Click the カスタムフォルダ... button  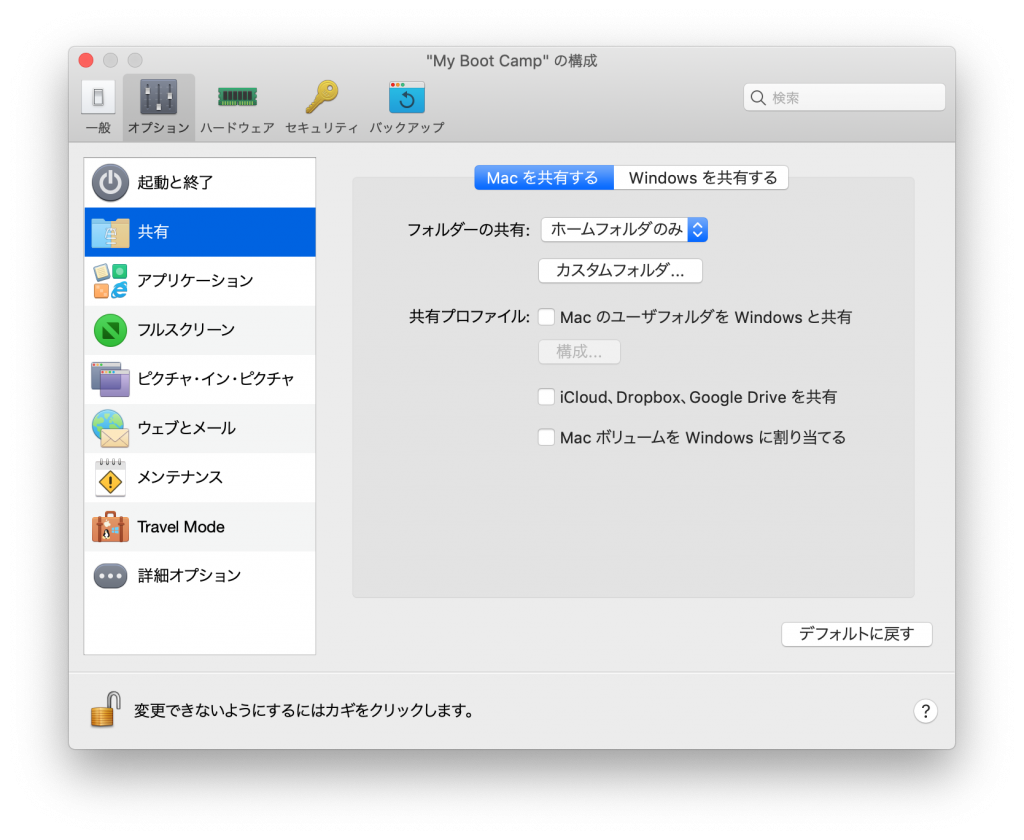(x=620, y=271)
